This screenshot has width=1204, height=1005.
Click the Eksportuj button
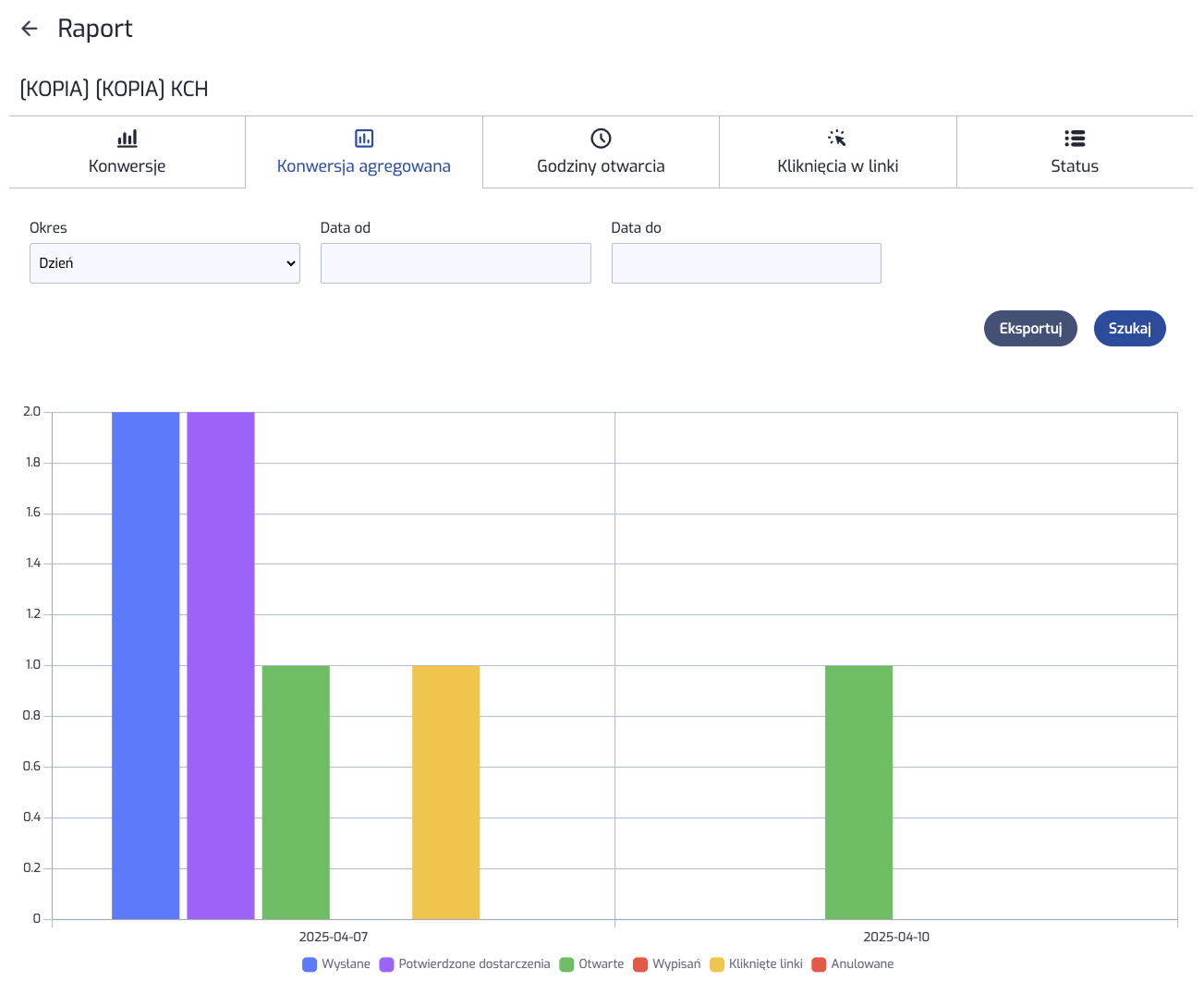click(x=1030, y=329)
